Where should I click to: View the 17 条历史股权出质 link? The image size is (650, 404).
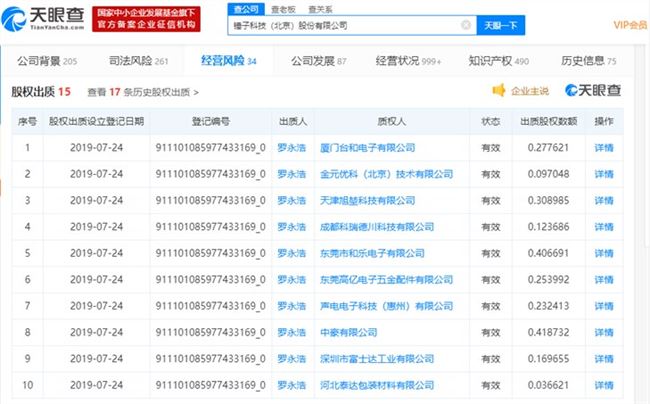[143, 92]
